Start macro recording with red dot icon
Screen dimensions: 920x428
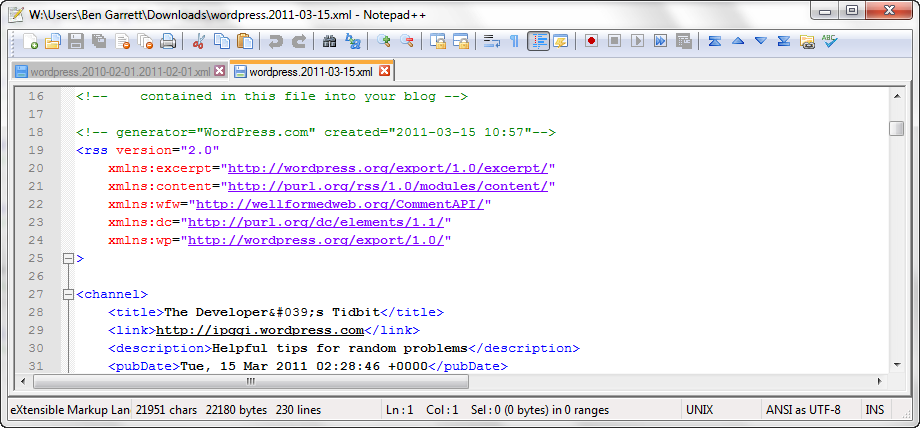point(591,41)
